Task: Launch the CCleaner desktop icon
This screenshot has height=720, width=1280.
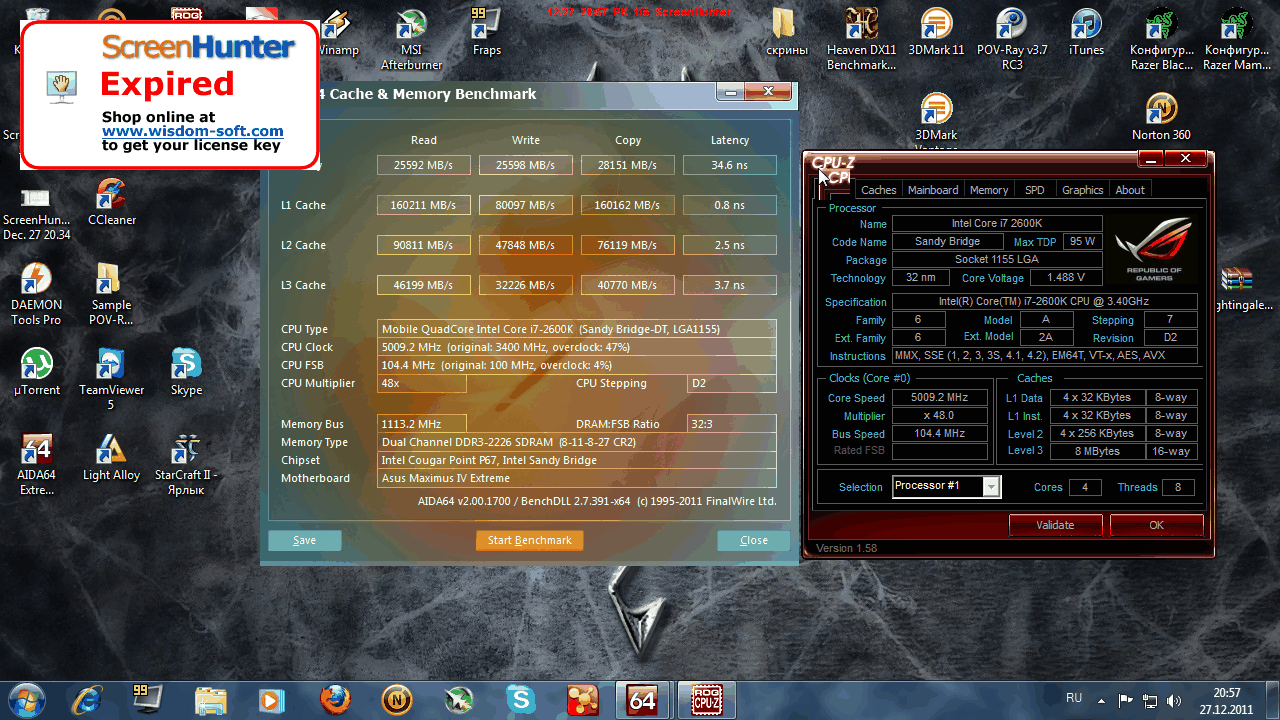Action: 111,195
